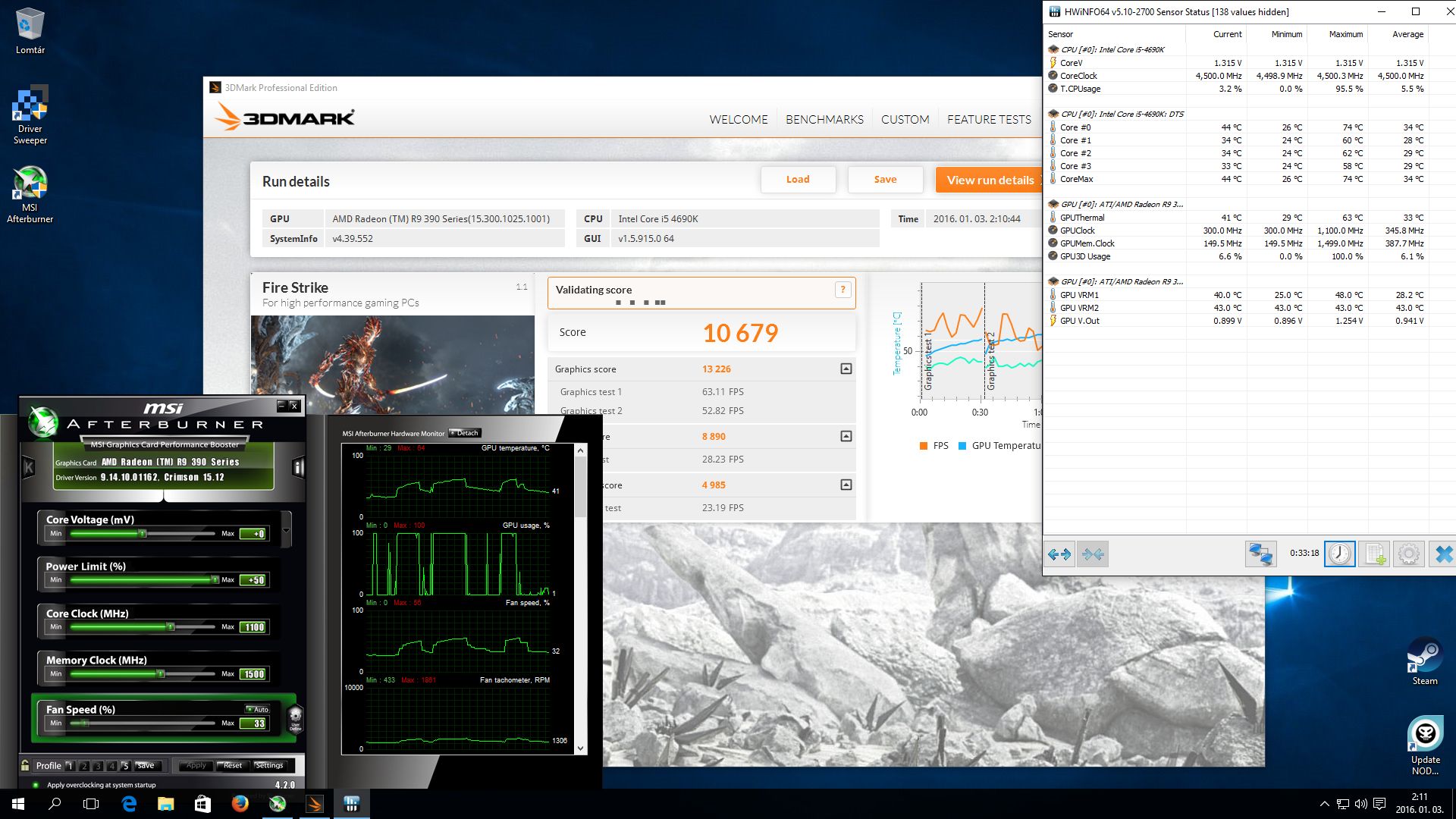The width and height of the screenshot is (1456, 819).
Task: Click Afterburner Reset button
Action: [x=233, y=766]
